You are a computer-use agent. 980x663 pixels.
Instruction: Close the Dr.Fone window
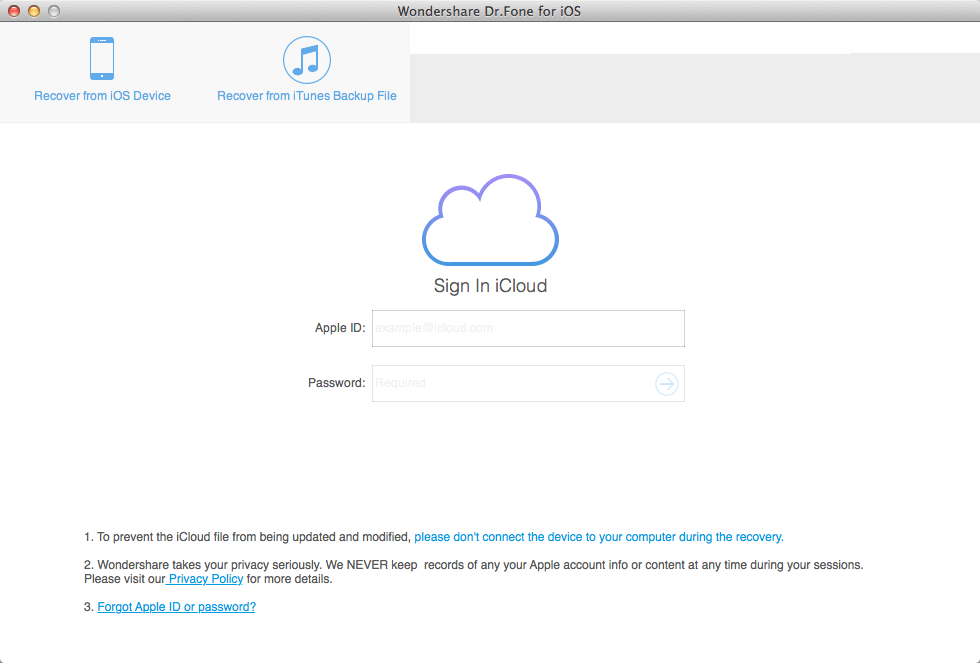pyautogui.click(x=14, y=11)
